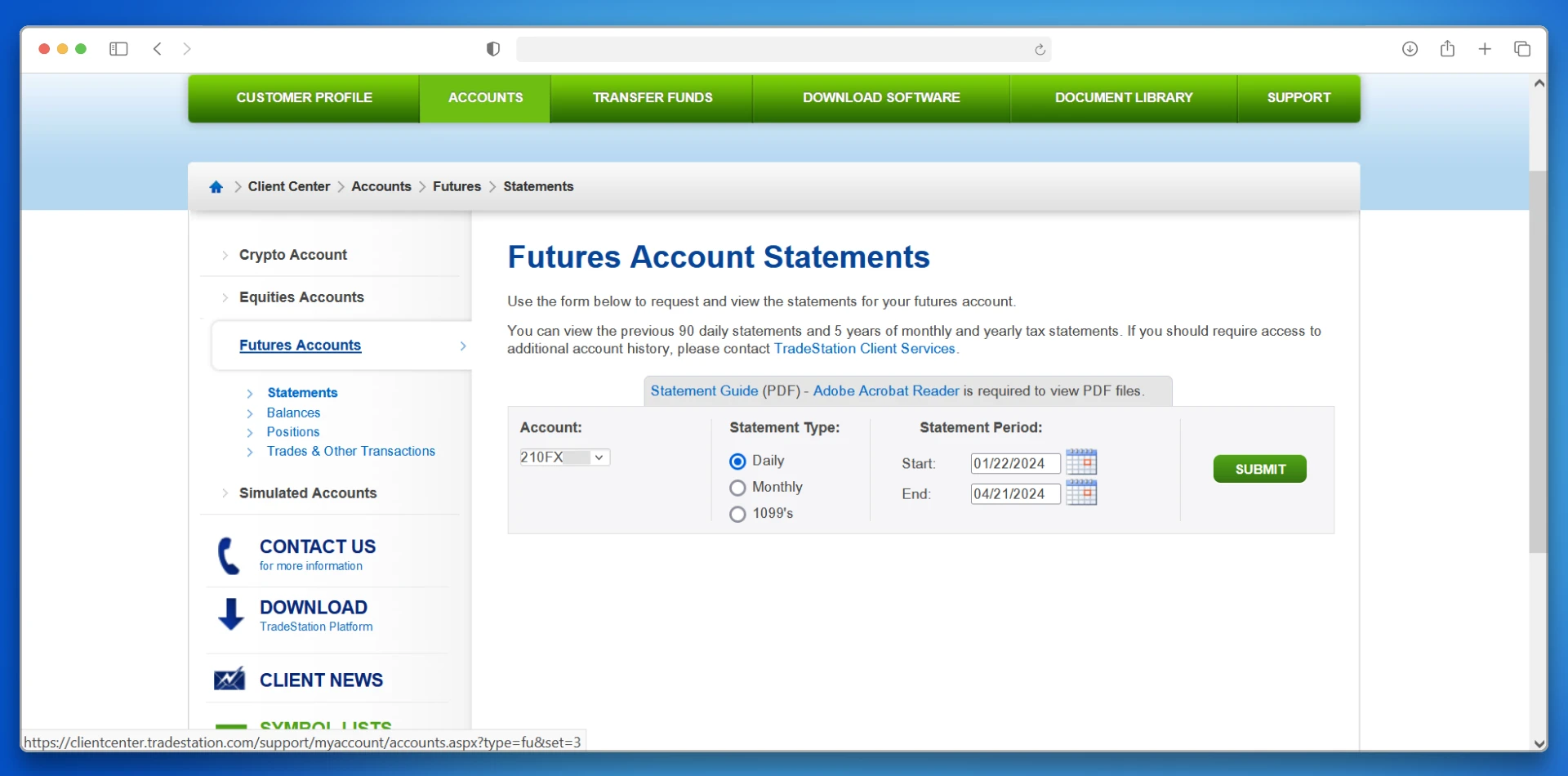Viewport: 1568px width, 776px height.
Task: Click the Client News chart icon
Action: [x=229, y=680]
